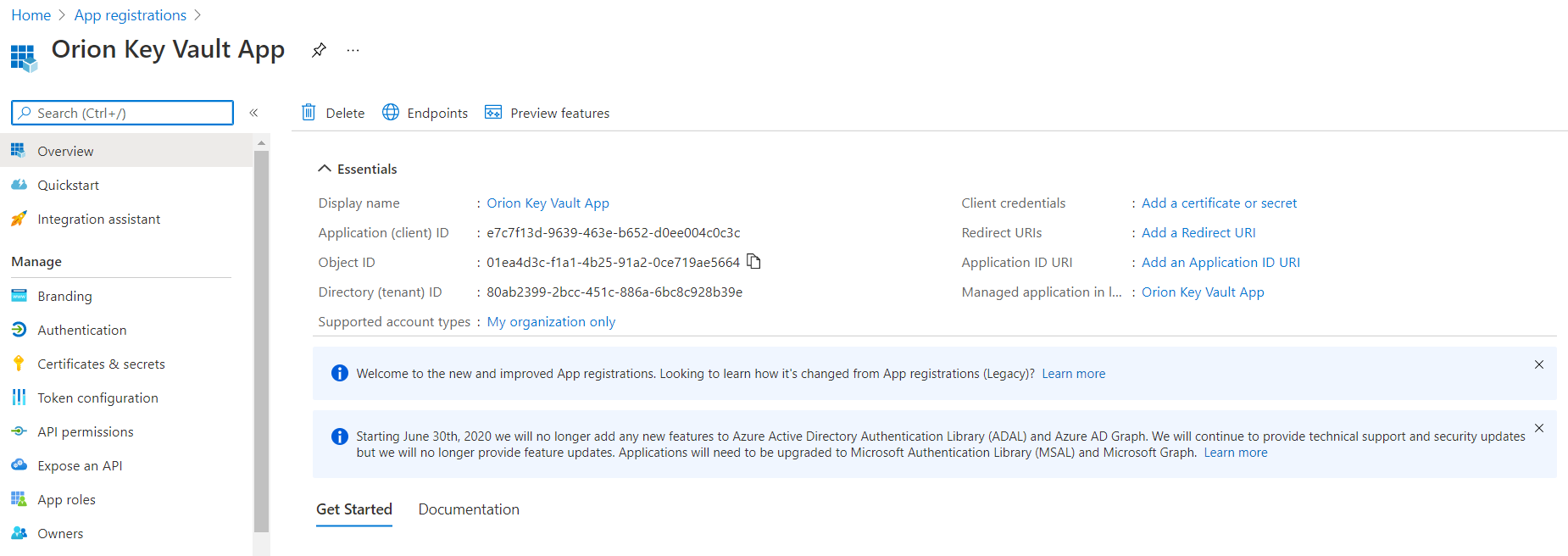Pin the Orion Key Vault App page
Viewport: 1568px width, 556px height.
point(319,50)
